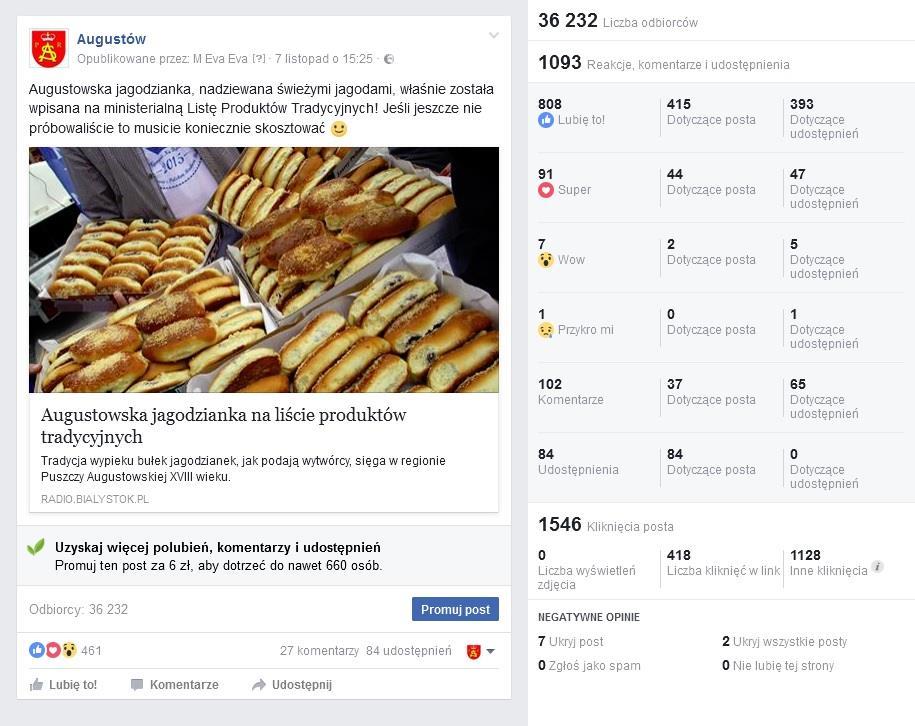Image resolution: width=915 pixels, height=726 pixels.
Task: Click the Super heart icon in statistics
Action: [546, 190]
